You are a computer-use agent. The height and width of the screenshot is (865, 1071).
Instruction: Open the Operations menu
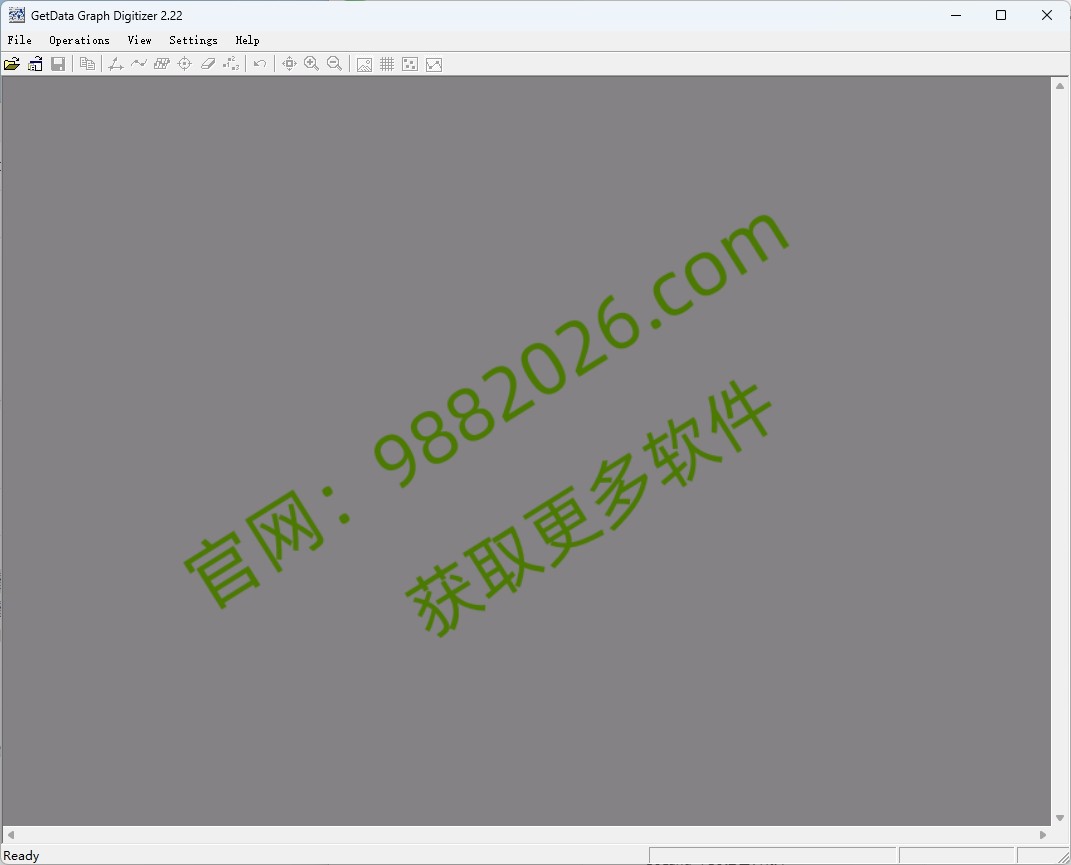79,40
